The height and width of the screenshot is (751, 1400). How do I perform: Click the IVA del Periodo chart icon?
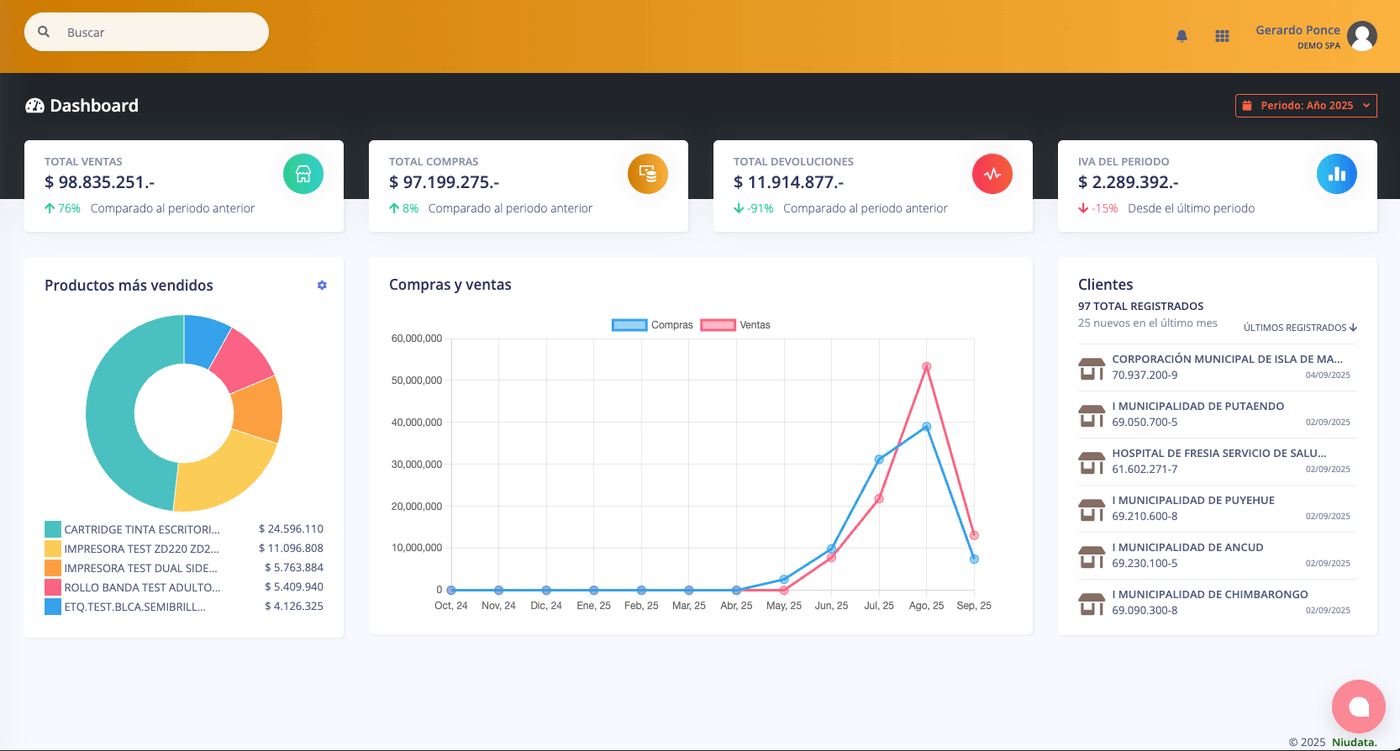[x=1336, y=174]
